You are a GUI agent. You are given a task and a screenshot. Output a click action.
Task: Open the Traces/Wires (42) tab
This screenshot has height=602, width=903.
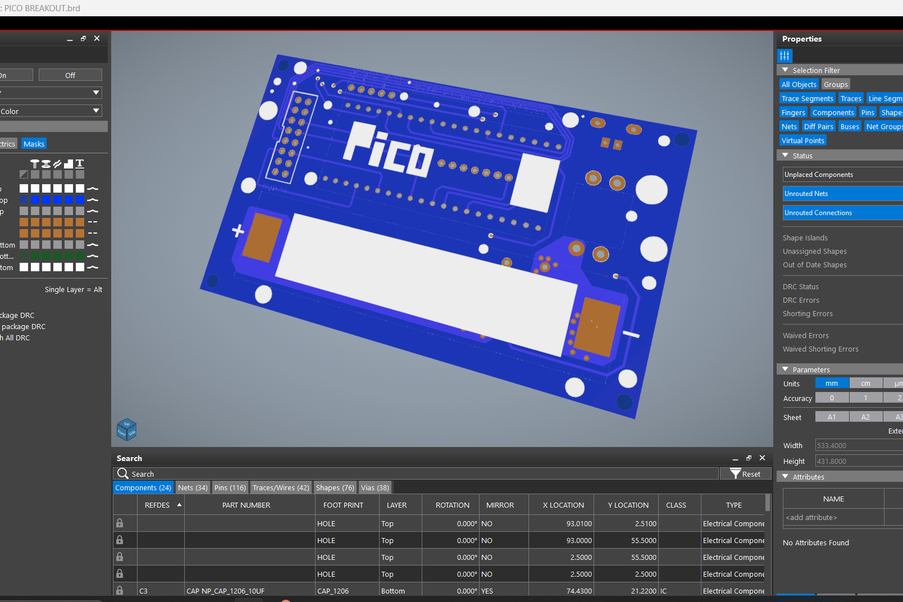280,487
